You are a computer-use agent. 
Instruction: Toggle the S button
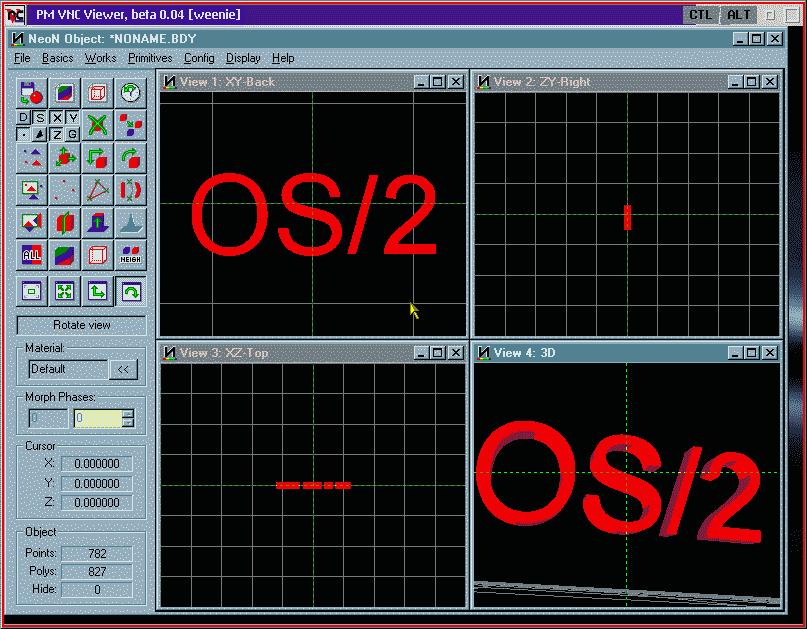(40, 118)
